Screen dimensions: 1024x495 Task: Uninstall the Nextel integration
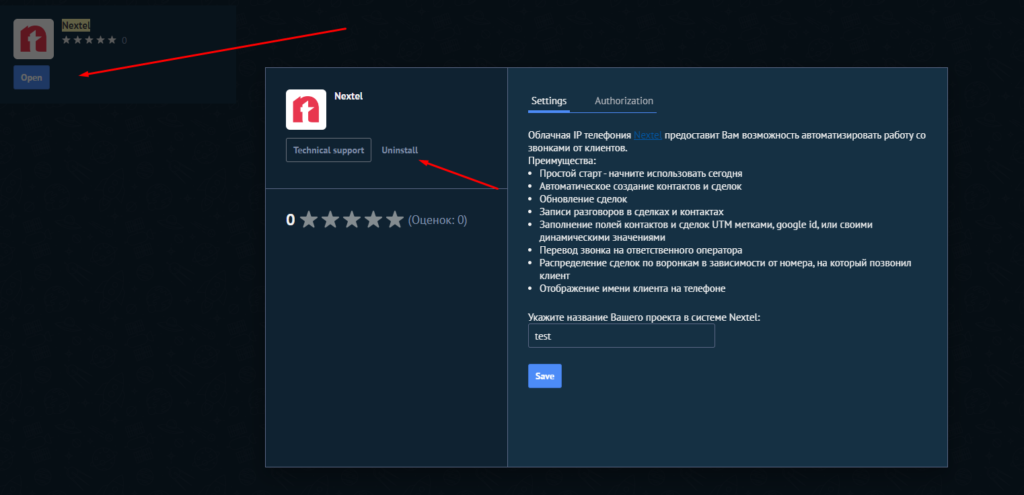pyautogui.click(x=400, y=151)
